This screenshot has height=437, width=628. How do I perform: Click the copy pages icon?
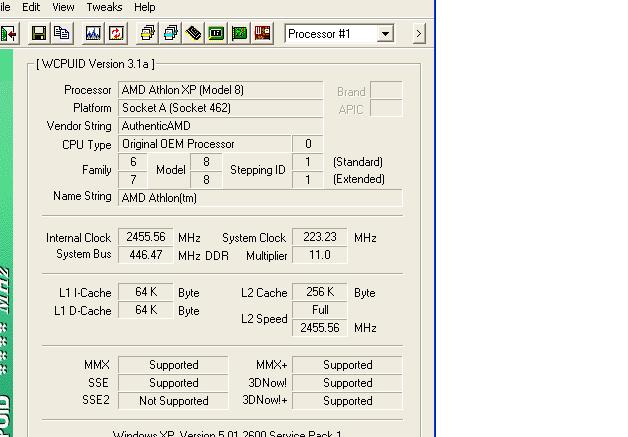[x=61, y=33]
